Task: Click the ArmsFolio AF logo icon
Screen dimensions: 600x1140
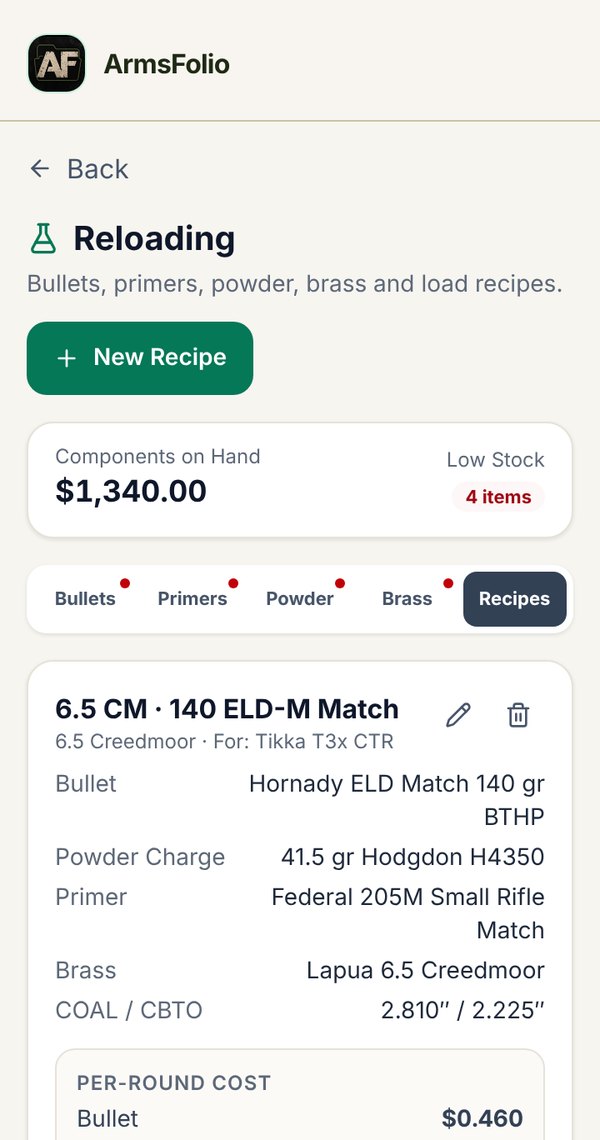Action: tap(57, 64)
